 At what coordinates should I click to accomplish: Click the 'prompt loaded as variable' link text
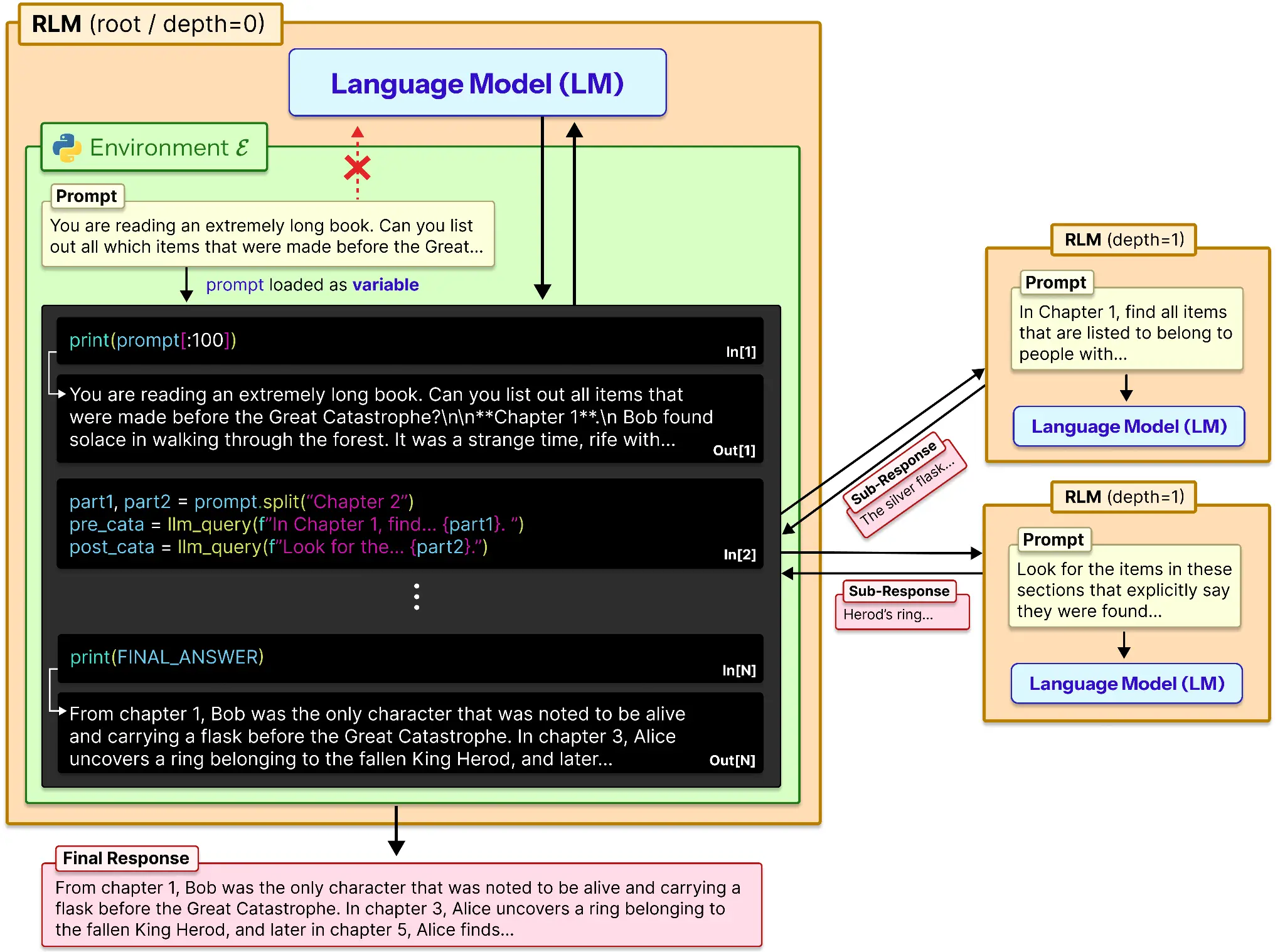pos(312,284)
